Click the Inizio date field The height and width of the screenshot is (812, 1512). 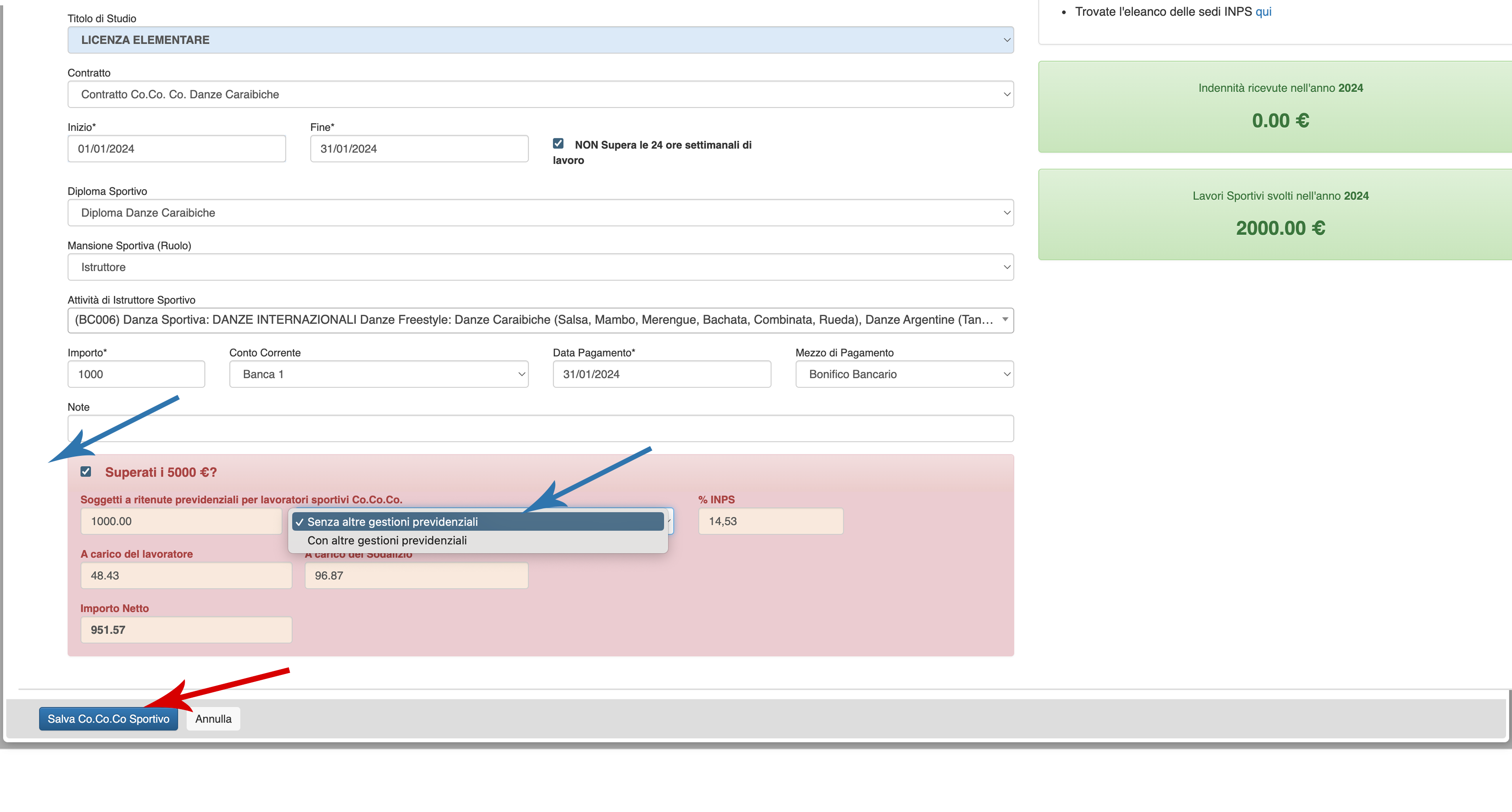point(176,149)
